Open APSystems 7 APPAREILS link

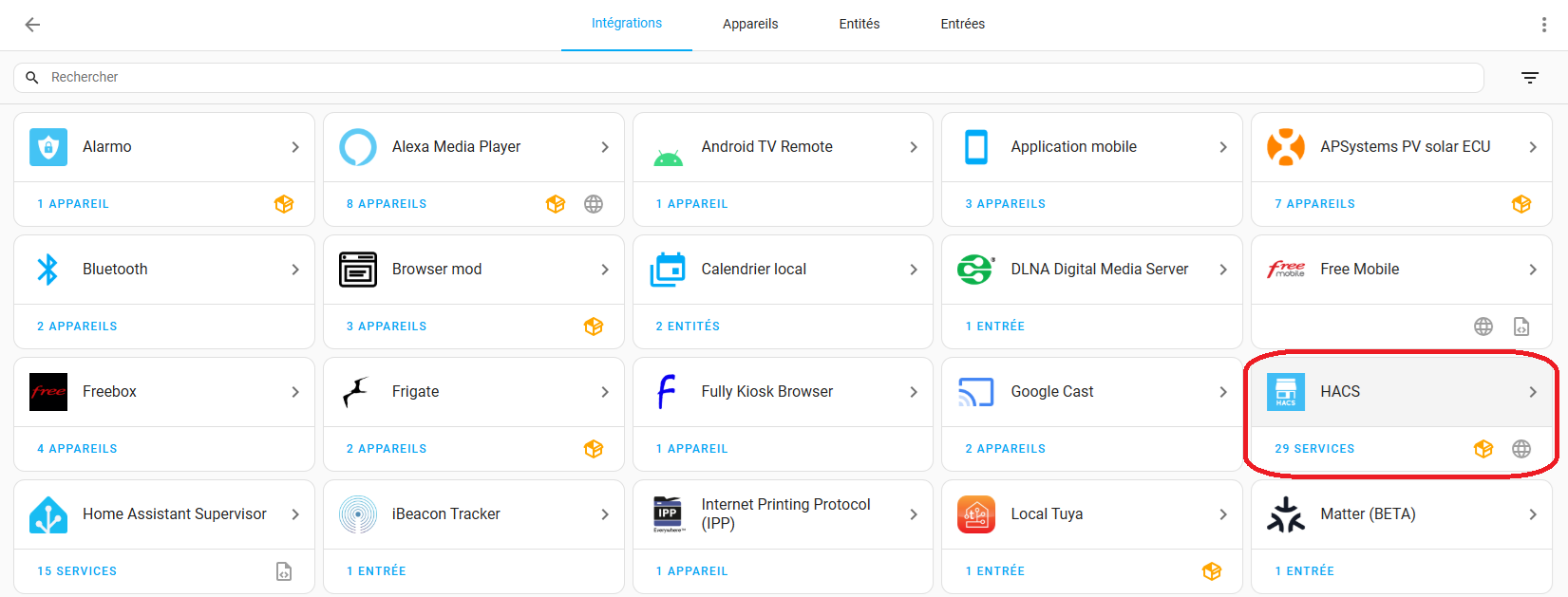[x=1315, y=204]
